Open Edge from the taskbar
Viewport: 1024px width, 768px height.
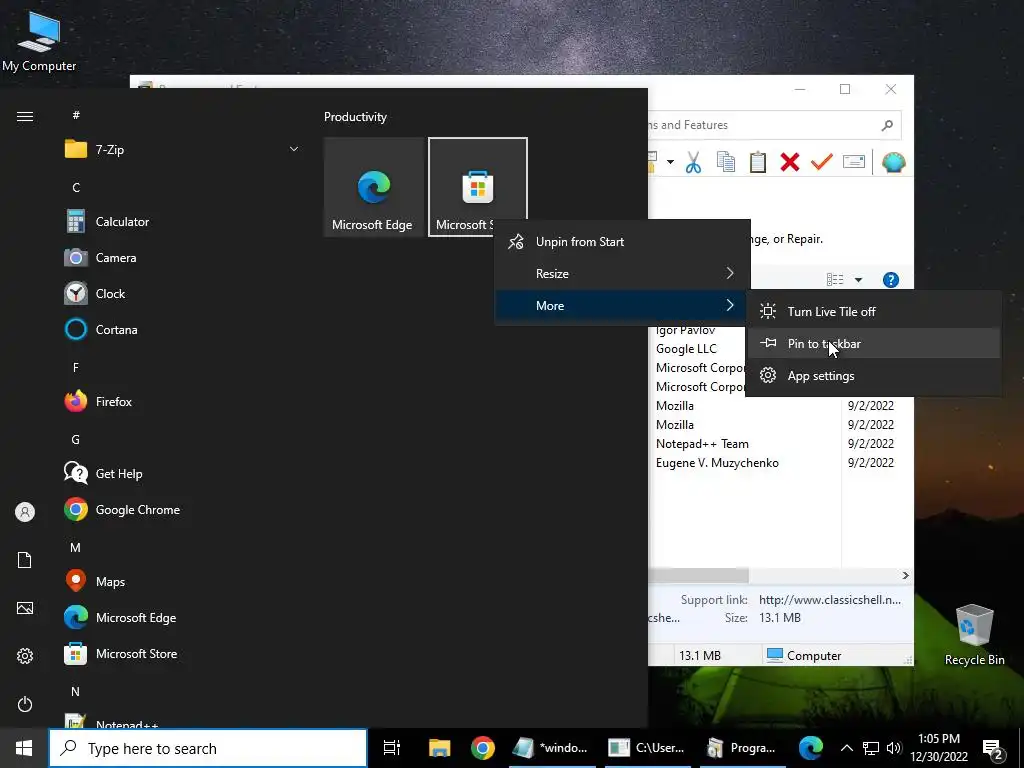pyautogui.click(x=810, y=748)
